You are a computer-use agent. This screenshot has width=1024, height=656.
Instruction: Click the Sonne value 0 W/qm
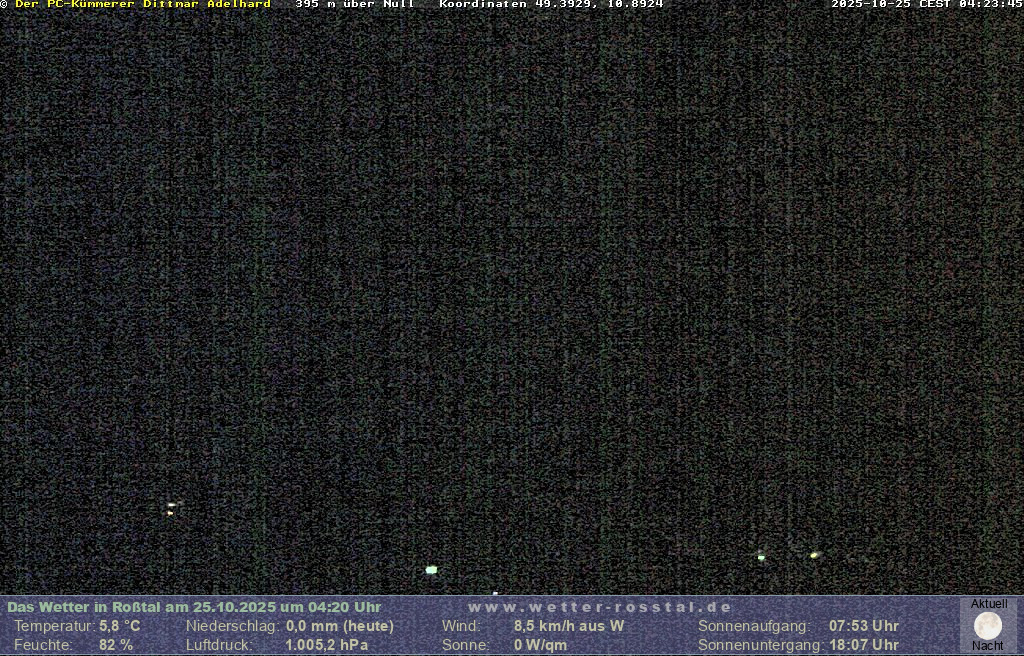click(x=540, y=645)
